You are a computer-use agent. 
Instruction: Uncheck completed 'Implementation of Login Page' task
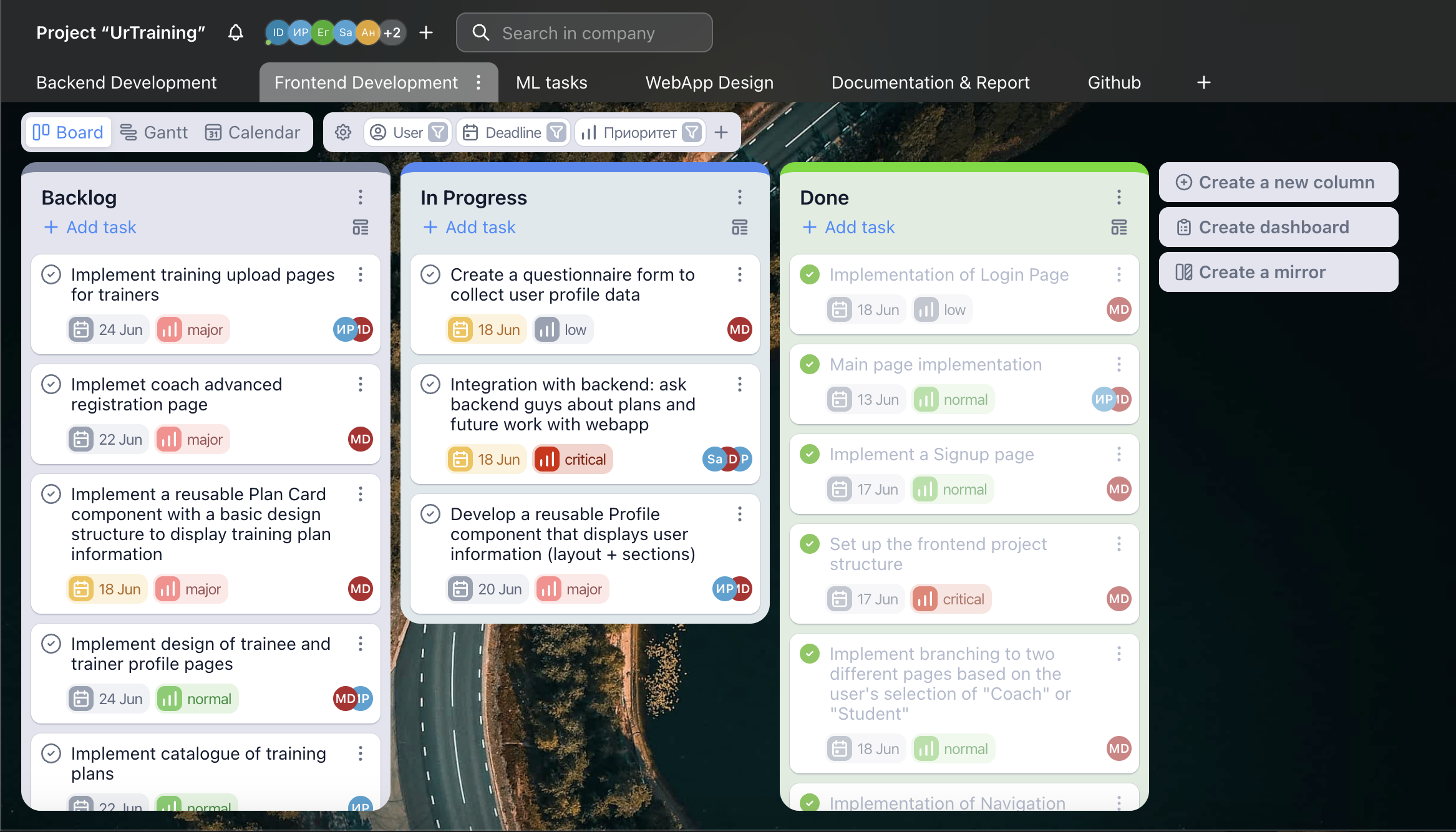tap(810, 274)
